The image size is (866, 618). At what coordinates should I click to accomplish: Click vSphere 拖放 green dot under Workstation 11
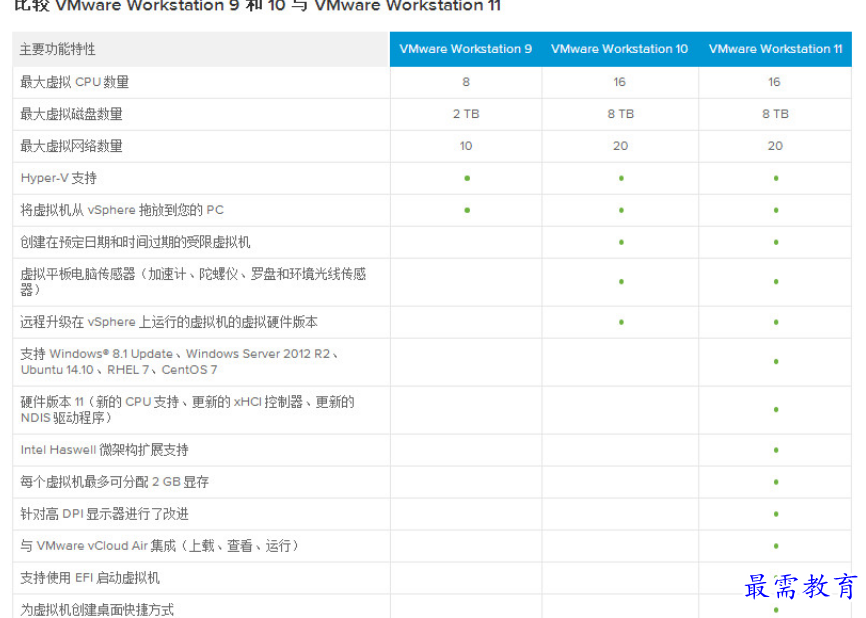[776, 210]
